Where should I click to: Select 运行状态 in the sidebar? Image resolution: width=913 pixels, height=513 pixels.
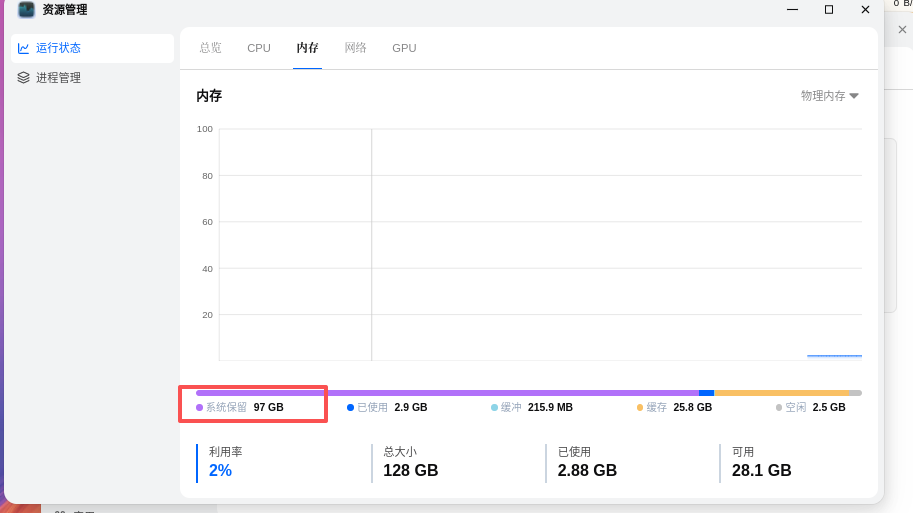click(58, 48)
